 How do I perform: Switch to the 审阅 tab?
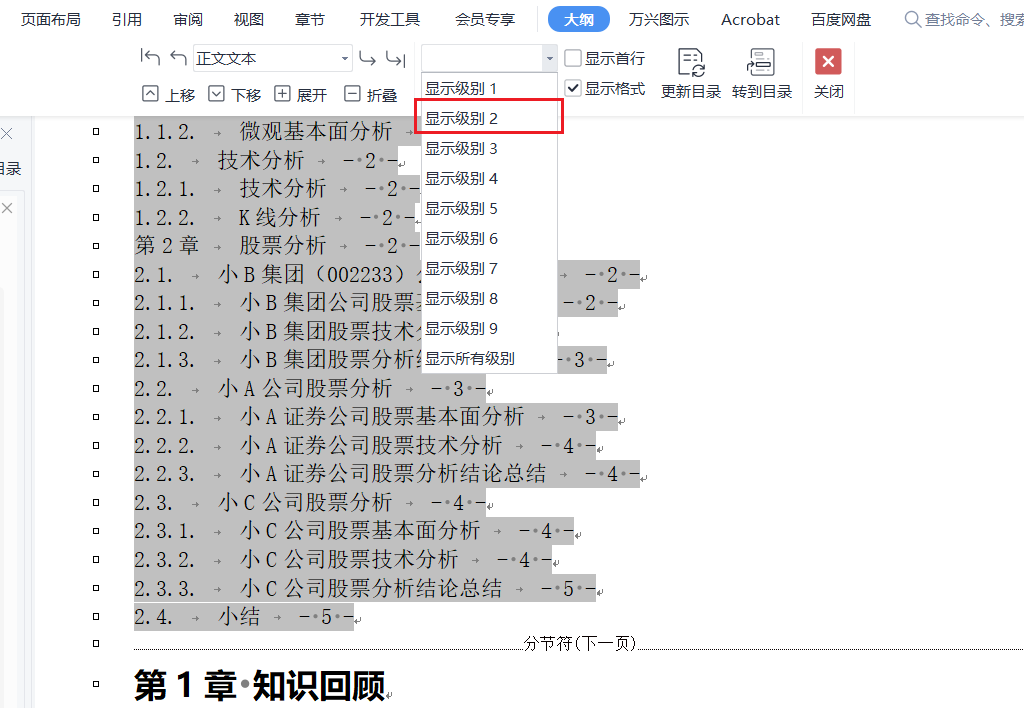point(187,19)
